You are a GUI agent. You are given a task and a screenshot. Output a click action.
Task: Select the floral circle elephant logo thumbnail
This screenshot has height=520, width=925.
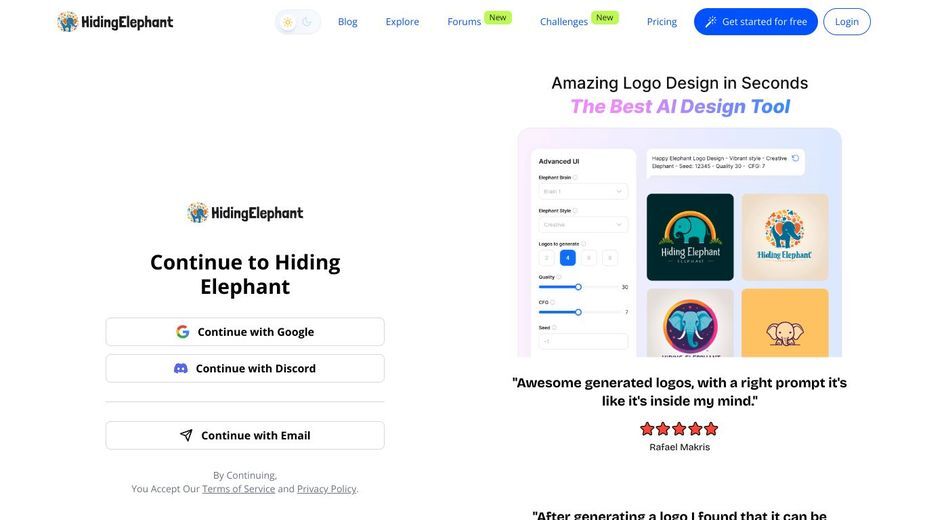[785, 237]
